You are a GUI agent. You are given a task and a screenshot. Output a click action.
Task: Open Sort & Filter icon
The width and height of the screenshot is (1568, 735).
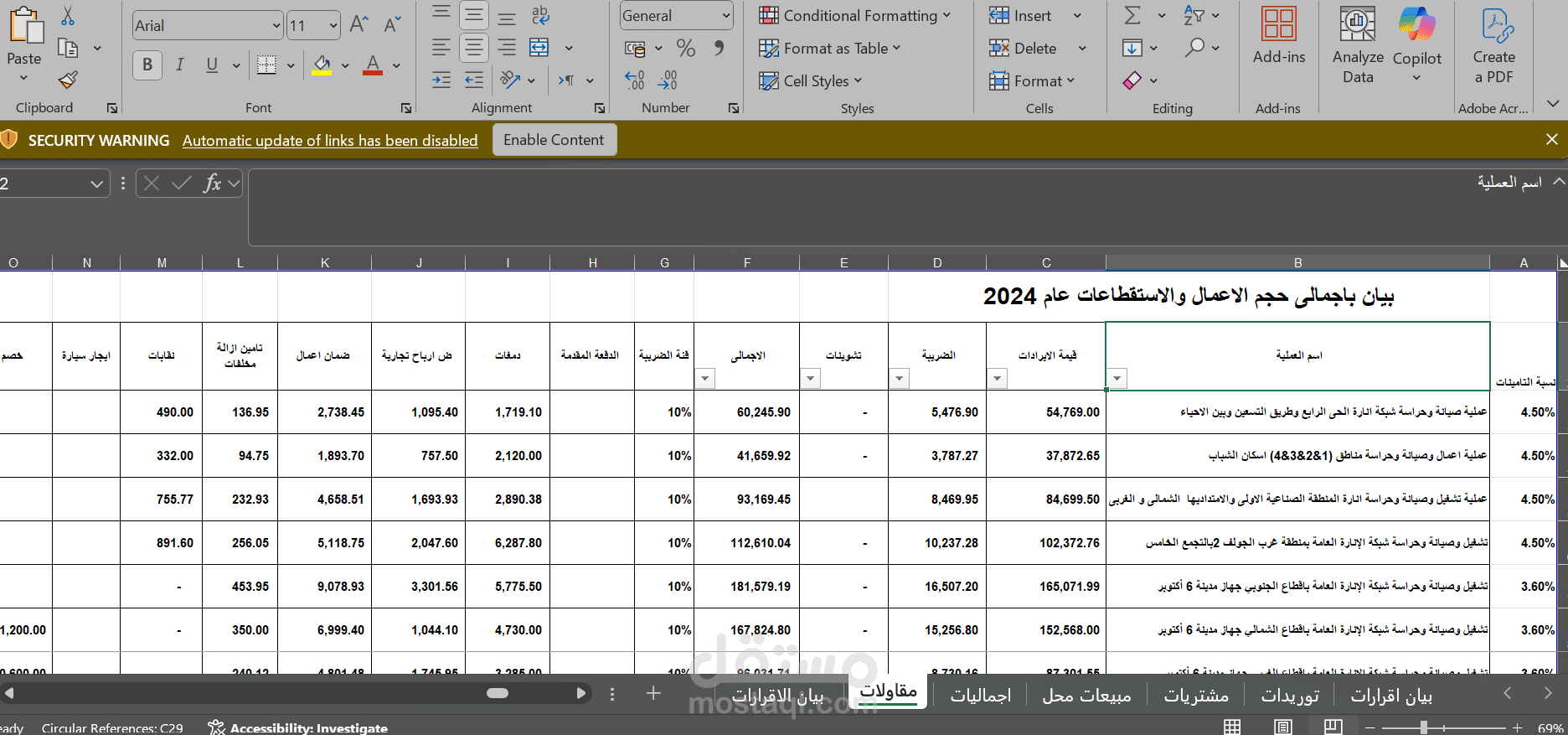pyautogui.click(x=1194, y=15)
